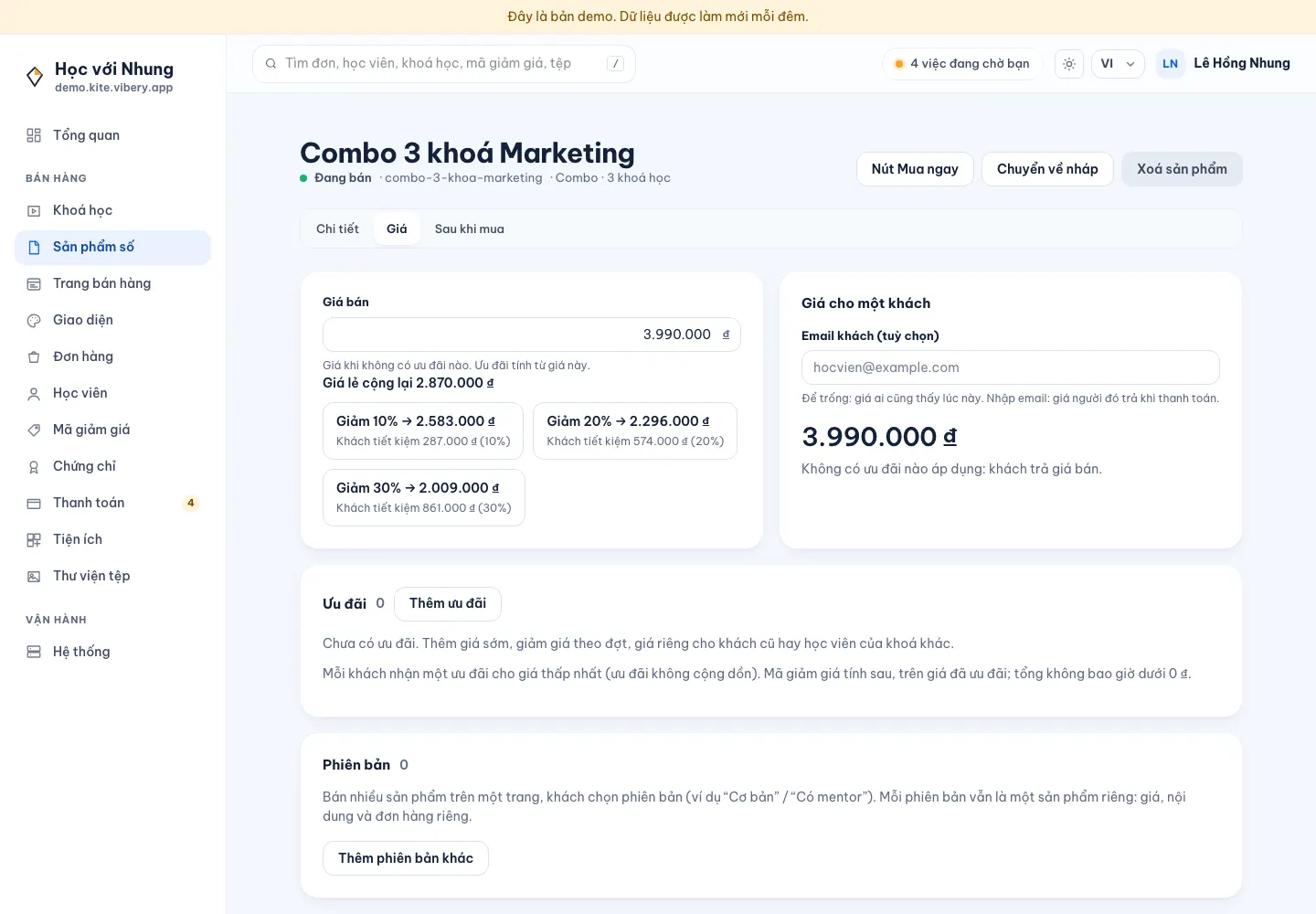
Task: Click the Nút Mua ngay button
Action: point(915,169)
